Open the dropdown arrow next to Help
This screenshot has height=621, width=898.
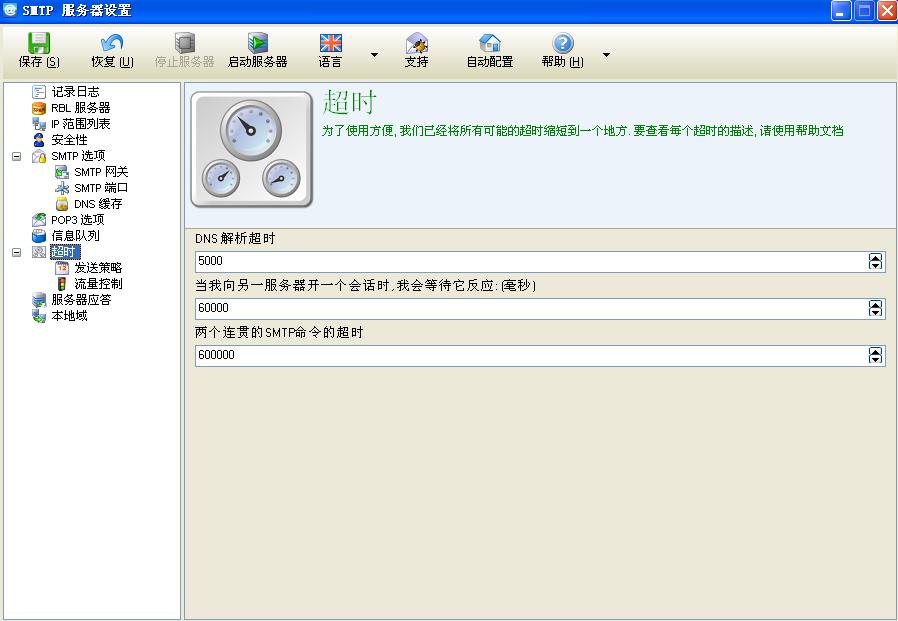tap(606, 55)
